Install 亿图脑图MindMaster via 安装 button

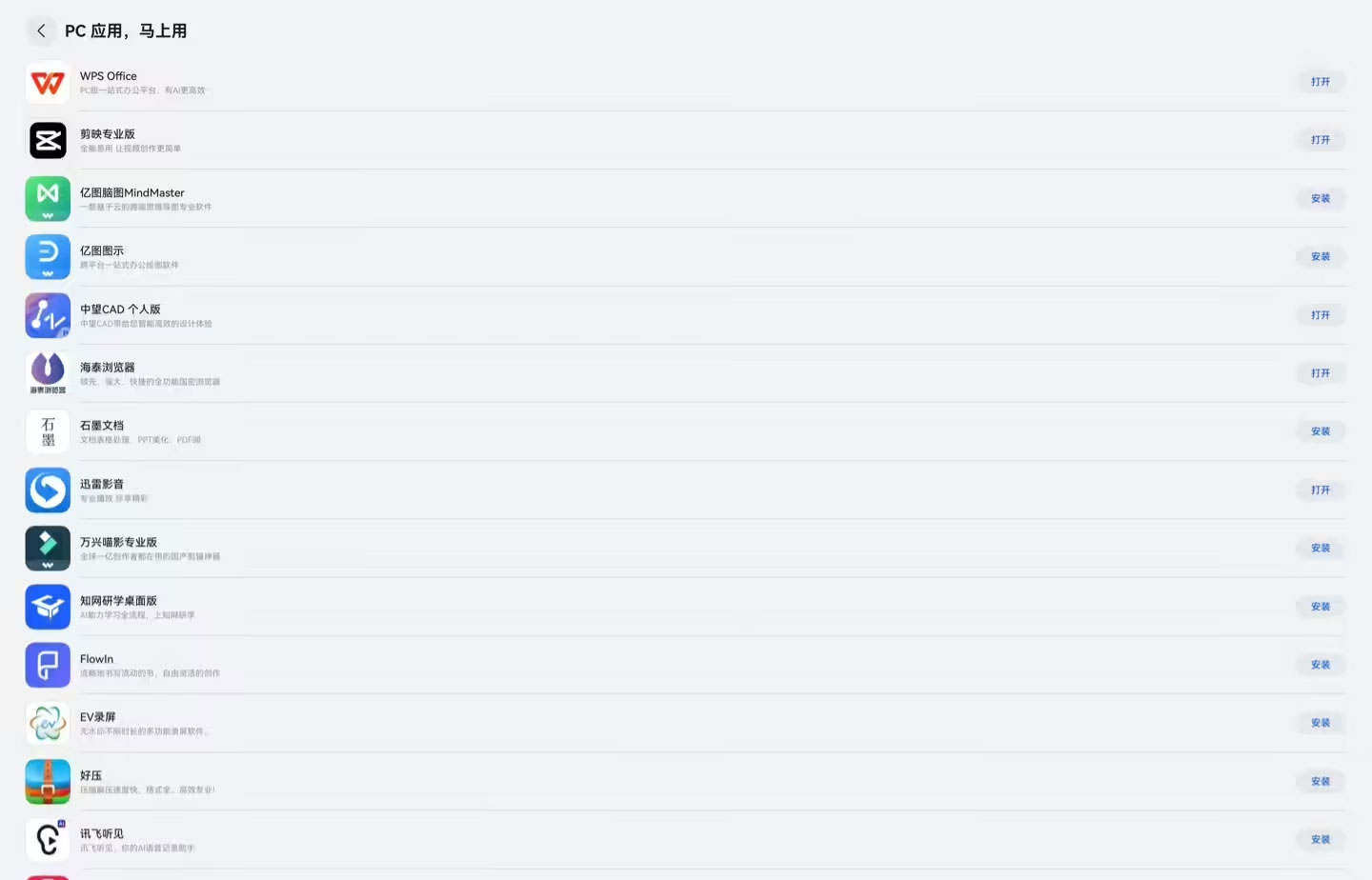tap(1320, 199)
